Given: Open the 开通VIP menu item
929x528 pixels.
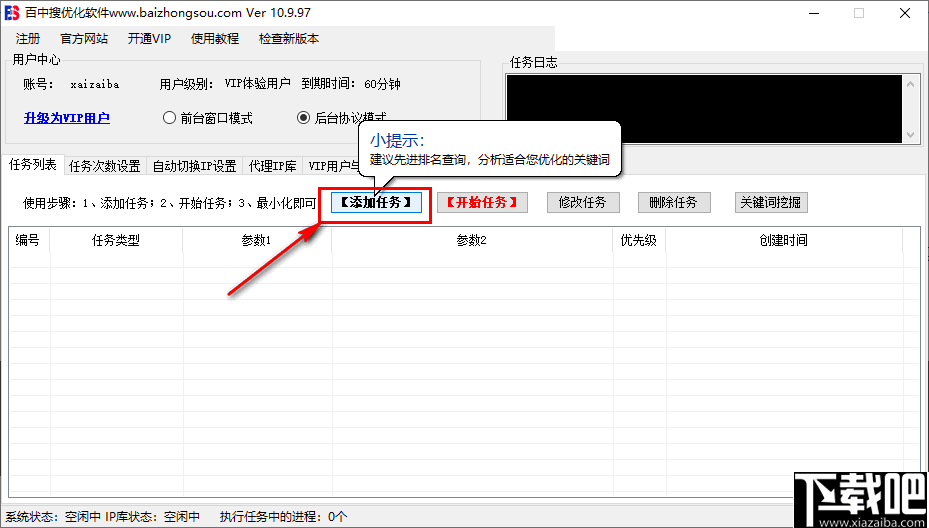Looking at the screenshot, I should coord(149,39).
